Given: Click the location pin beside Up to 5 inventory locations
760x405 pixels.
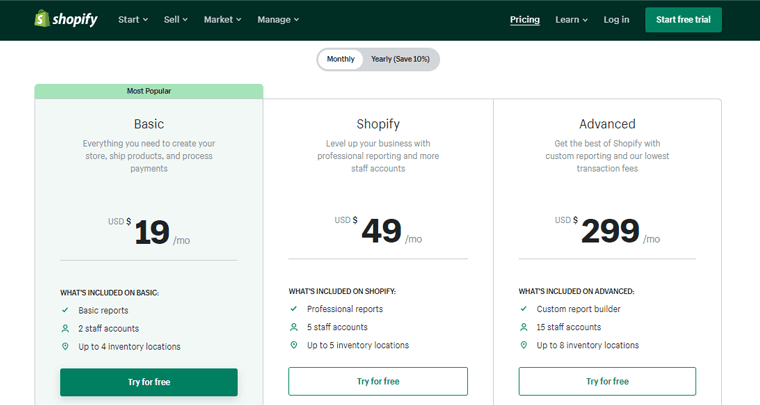Looking at the screenshot, I should tap(294, 345).
